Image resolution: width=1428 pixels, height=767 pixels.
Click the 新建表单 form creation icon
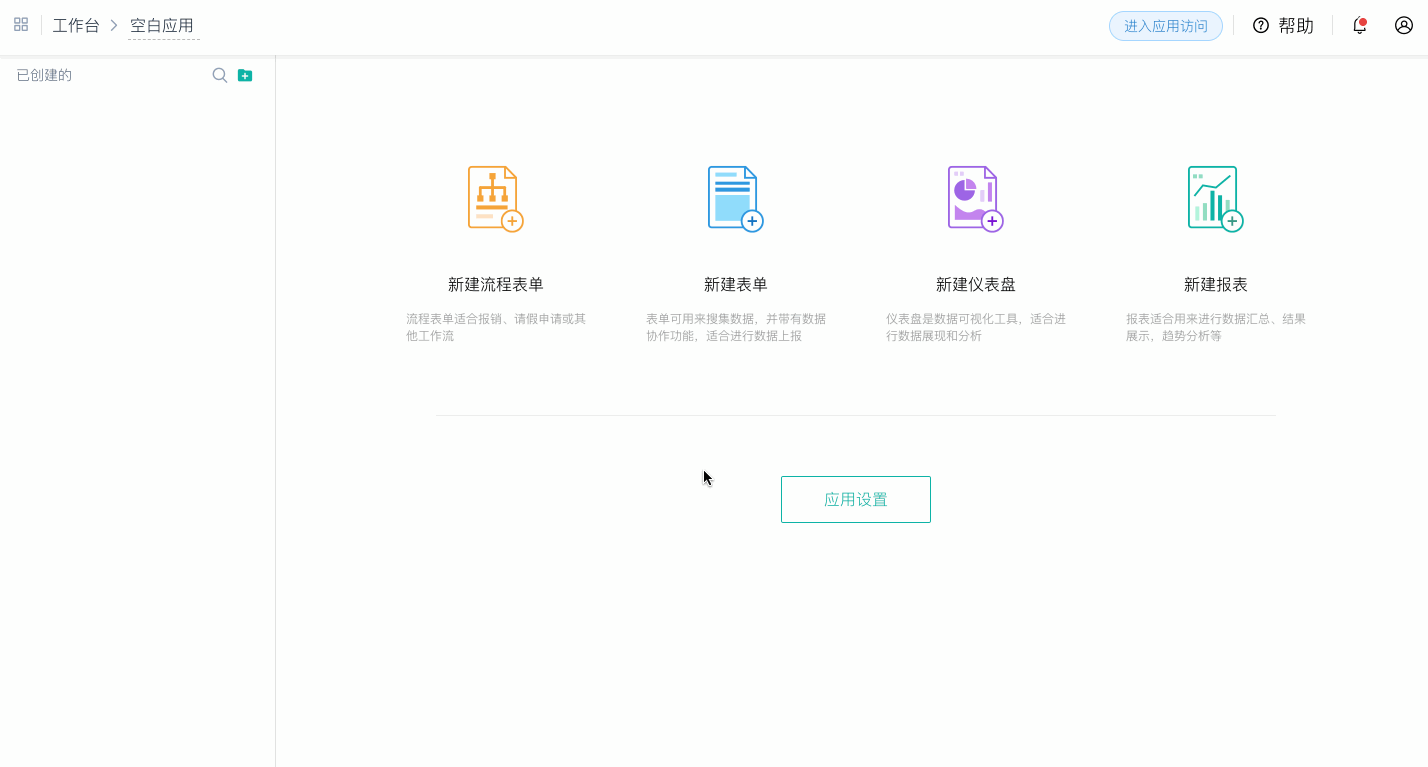734,197
